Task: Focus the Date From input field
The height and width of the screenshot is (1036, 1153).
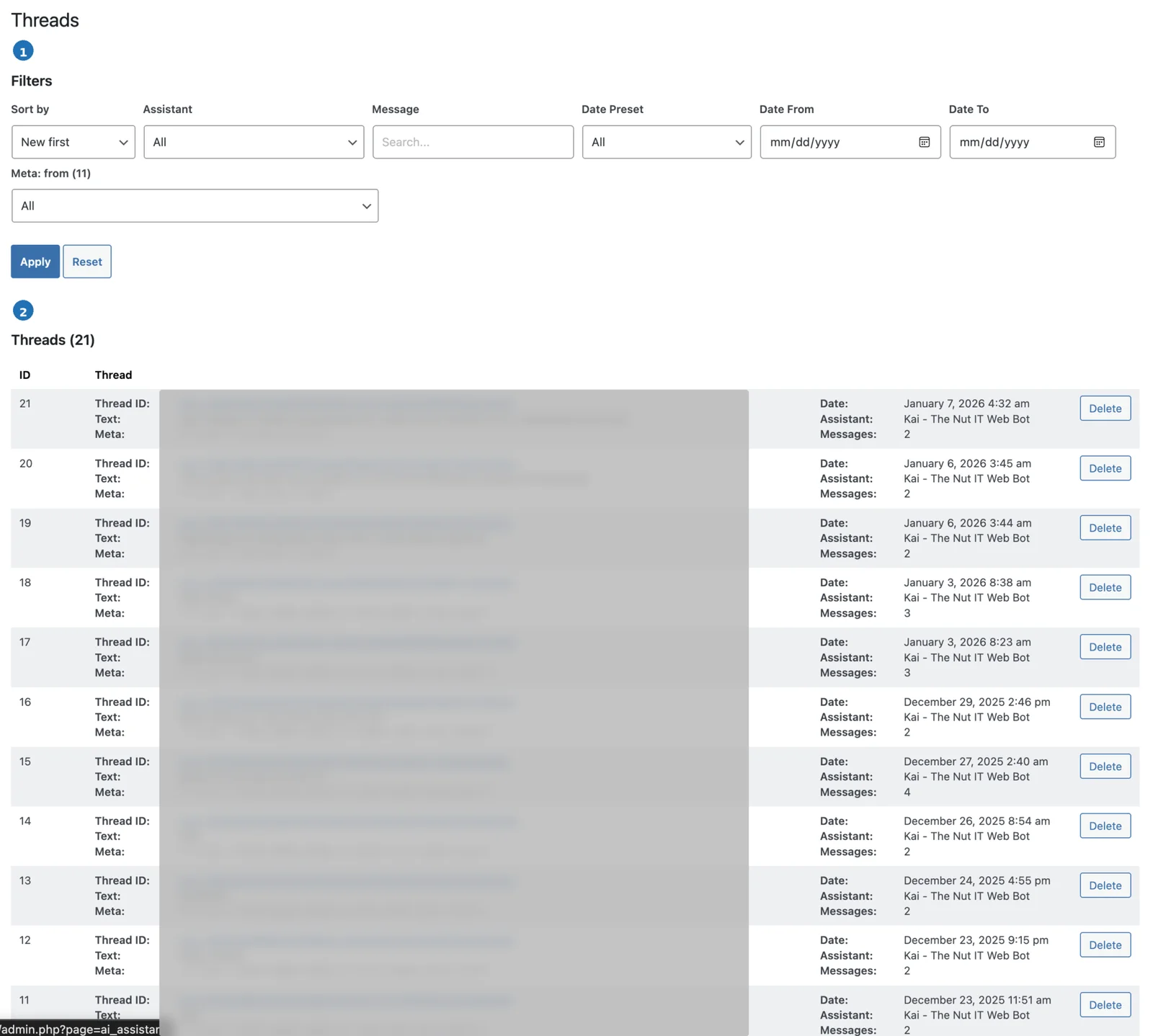Action: [836, 142]
